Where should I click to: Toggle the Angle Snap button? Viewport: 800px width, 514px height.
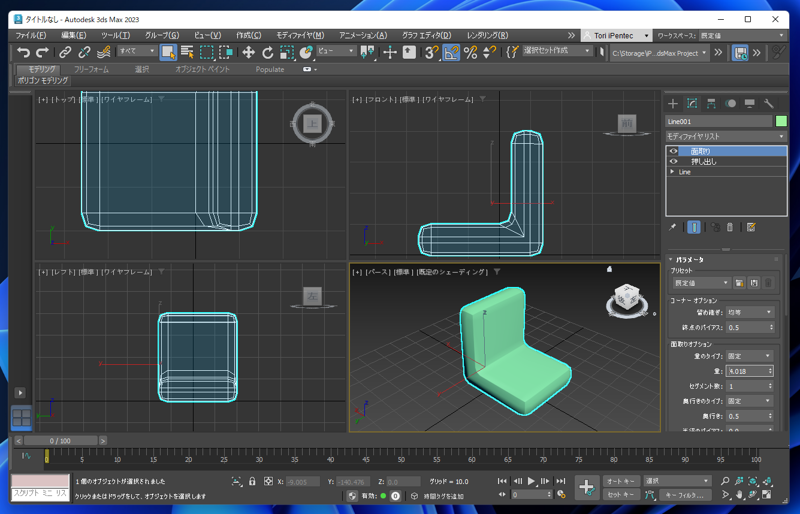[451, 52]
